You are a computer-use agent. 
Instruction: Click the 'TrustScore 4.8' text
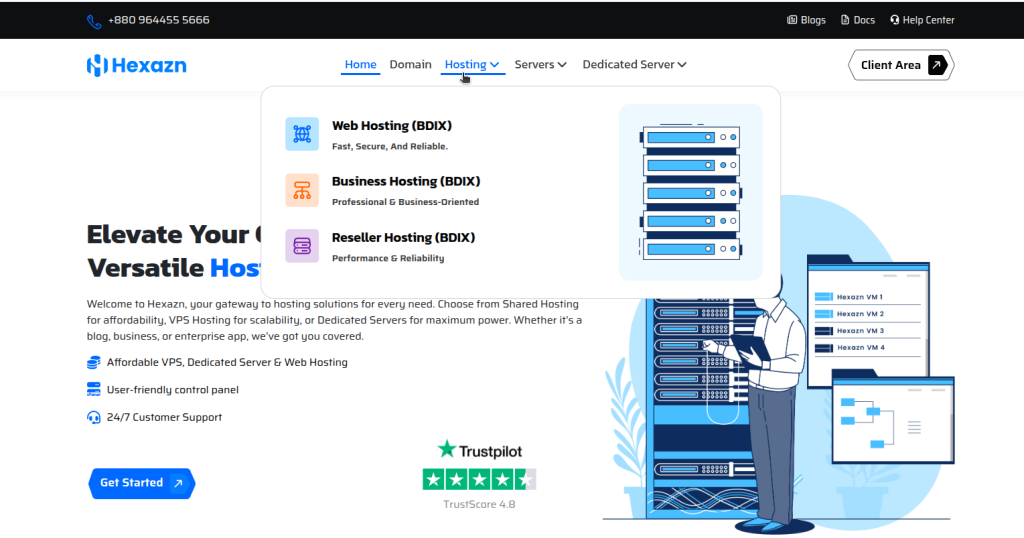coord(479,505)
